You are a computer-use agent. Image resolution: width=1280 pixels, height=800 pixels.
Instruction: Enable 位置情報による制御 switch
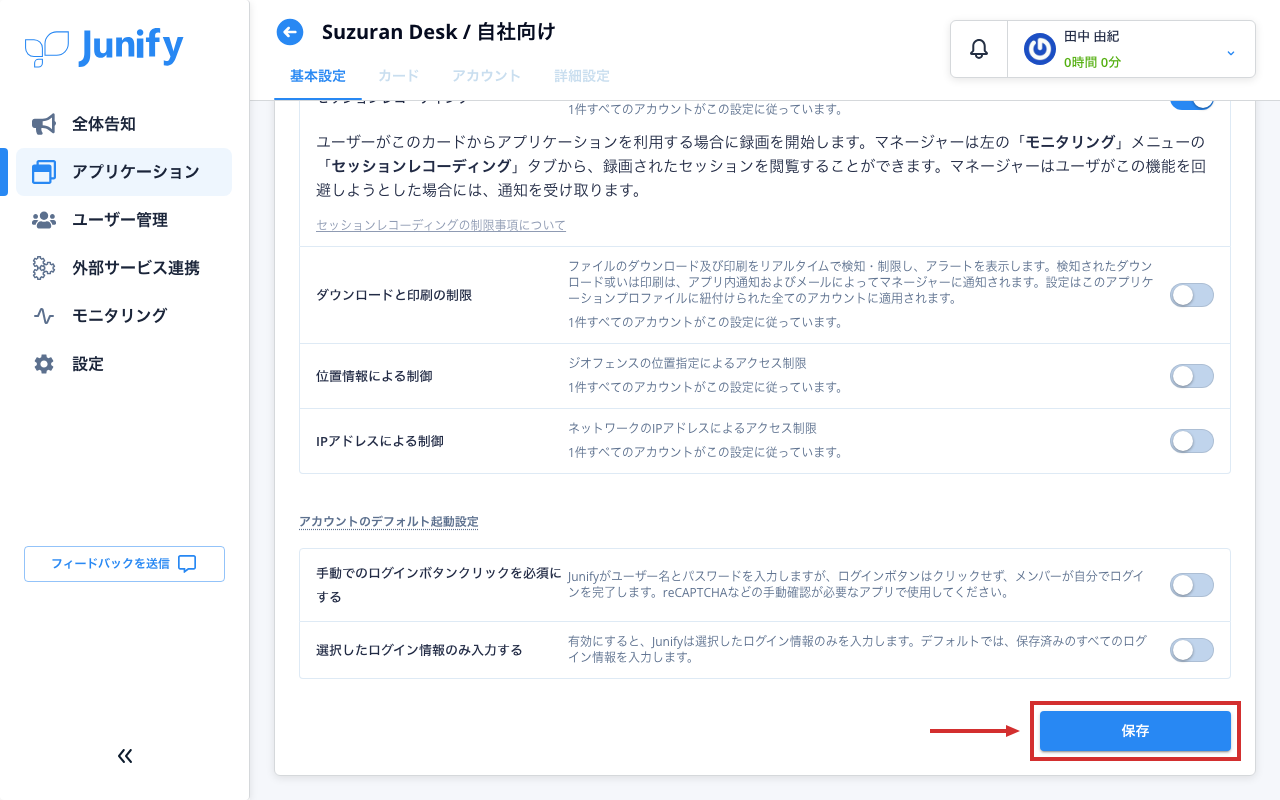click(1192, 376)
